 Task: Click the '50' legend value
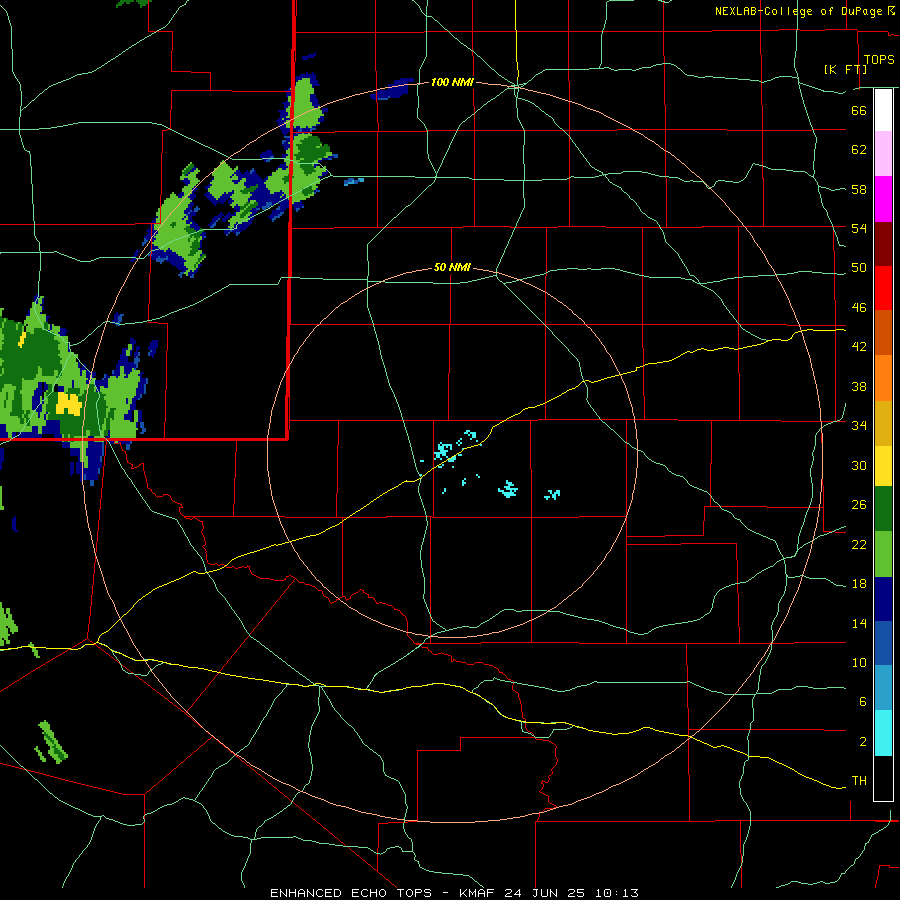859,268
